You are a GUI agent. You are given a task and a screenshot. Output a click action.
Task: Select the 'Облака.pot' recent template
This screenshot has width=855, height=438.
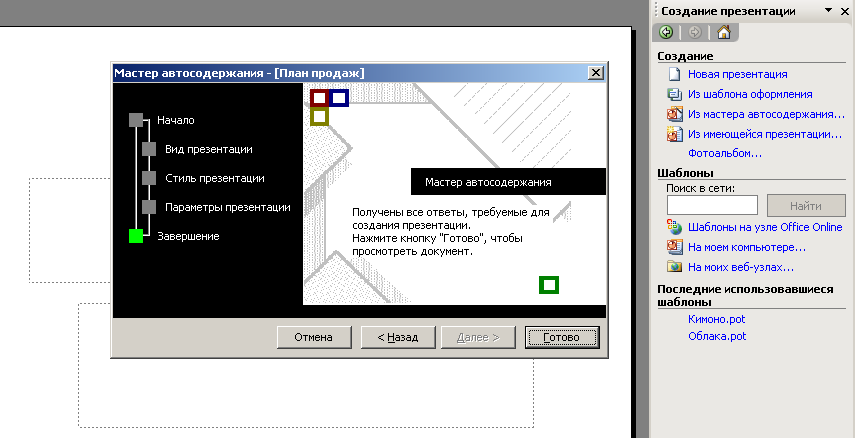click(x=717, y=336)
